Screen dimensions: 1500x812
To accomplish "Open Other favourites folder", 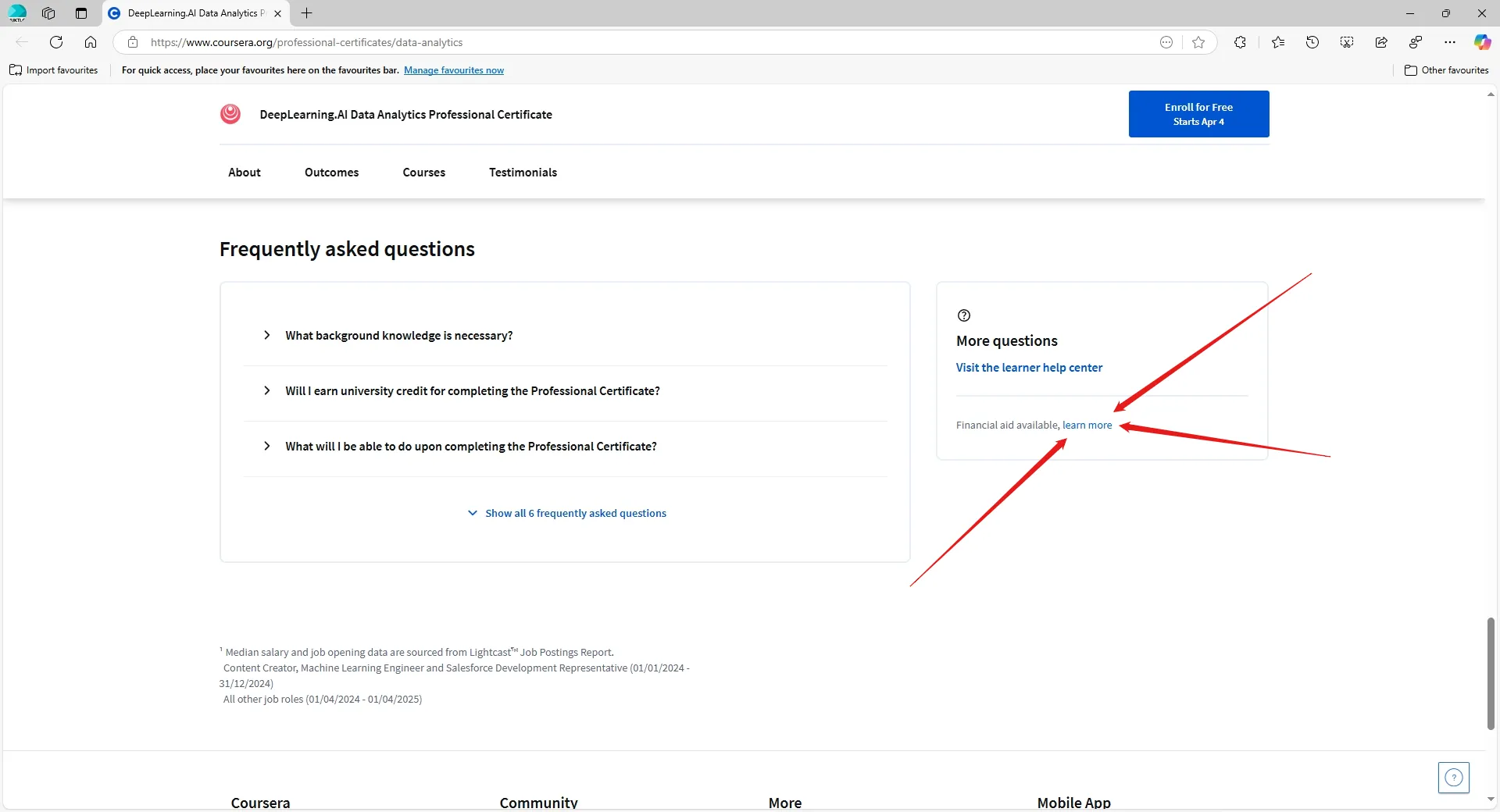I will (x=1447, y=70).
